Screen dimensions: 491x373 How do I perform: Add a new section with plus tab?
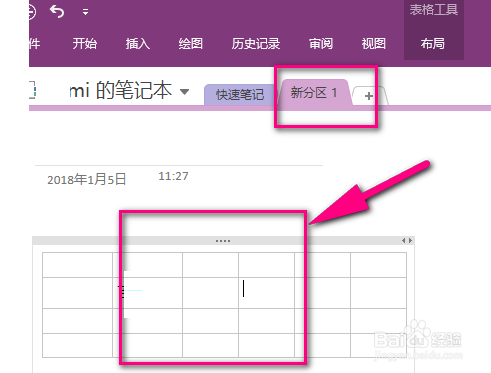(369, 96)
